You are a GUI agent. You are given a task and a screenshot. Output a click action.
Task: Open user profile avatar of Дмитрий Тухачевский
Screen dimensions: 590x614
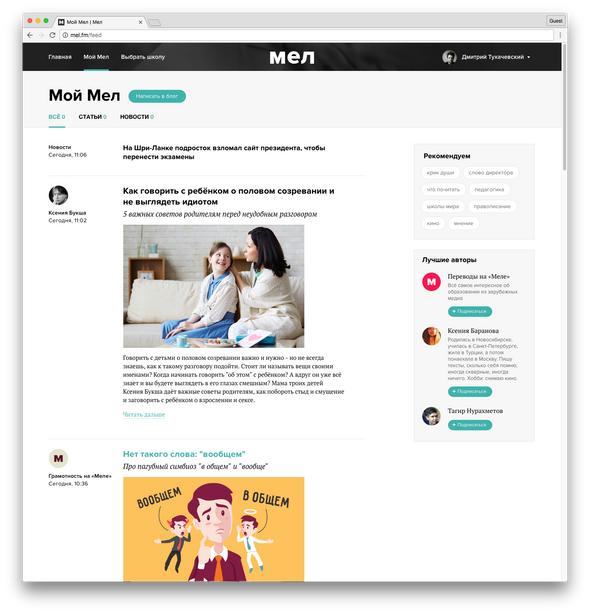pyautogui.click(x=449, y=57)
